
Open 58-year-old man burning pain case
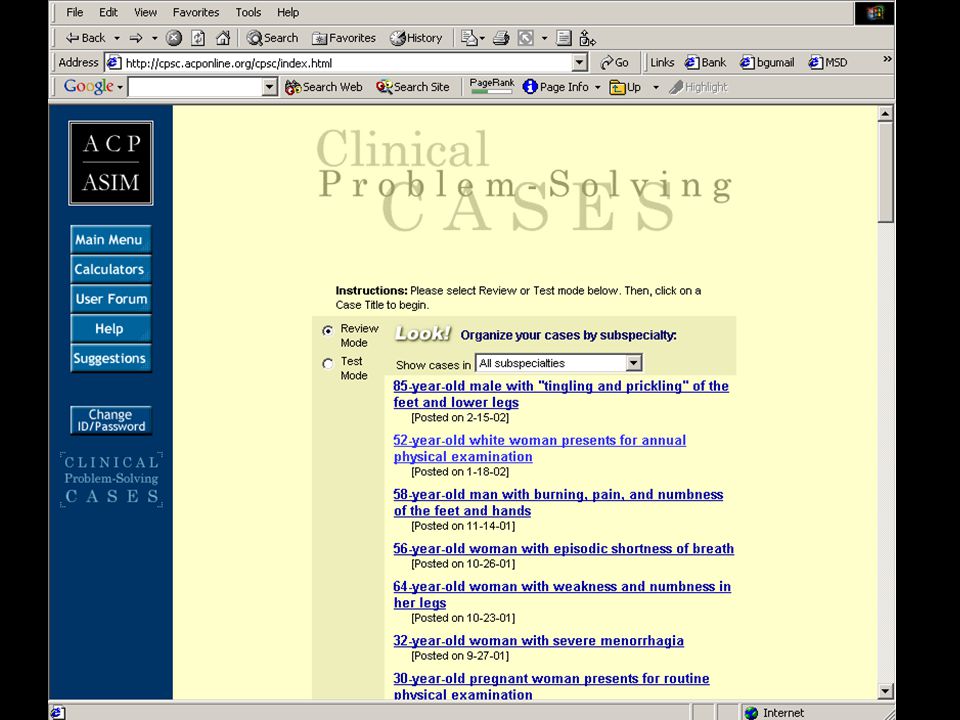pyautogui.click(x=558, y=502)
